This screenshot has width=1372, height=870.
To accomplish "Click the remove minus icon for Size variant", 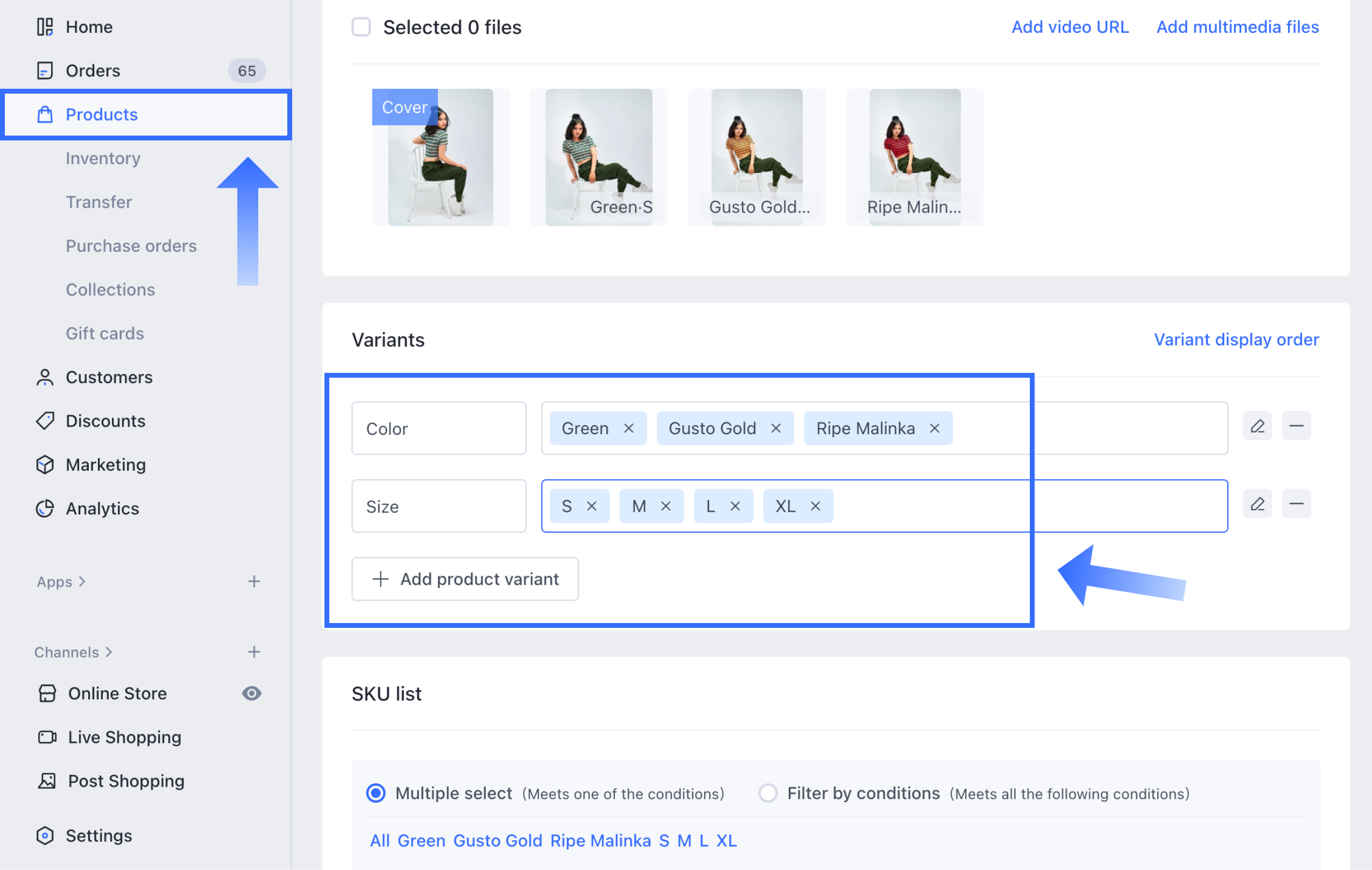I will click(x=1296, y=504).
